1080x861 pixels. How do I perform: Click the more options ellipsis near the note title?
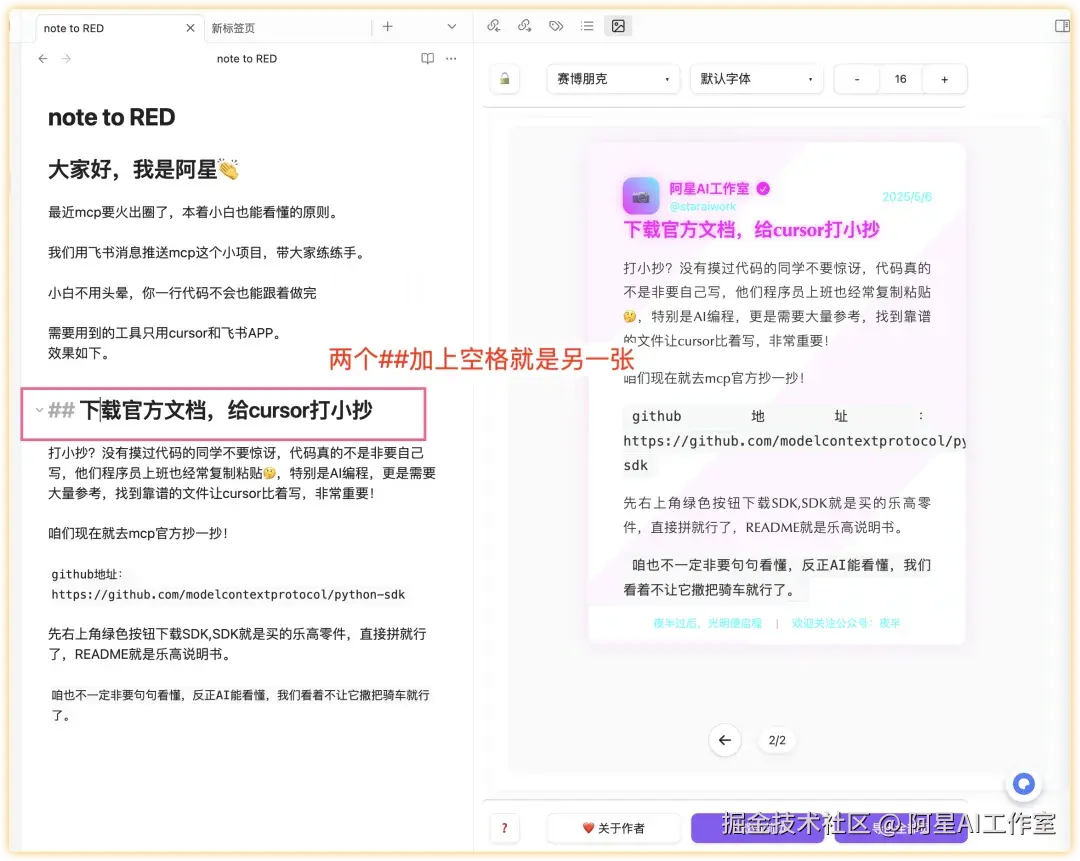point(451,59)
